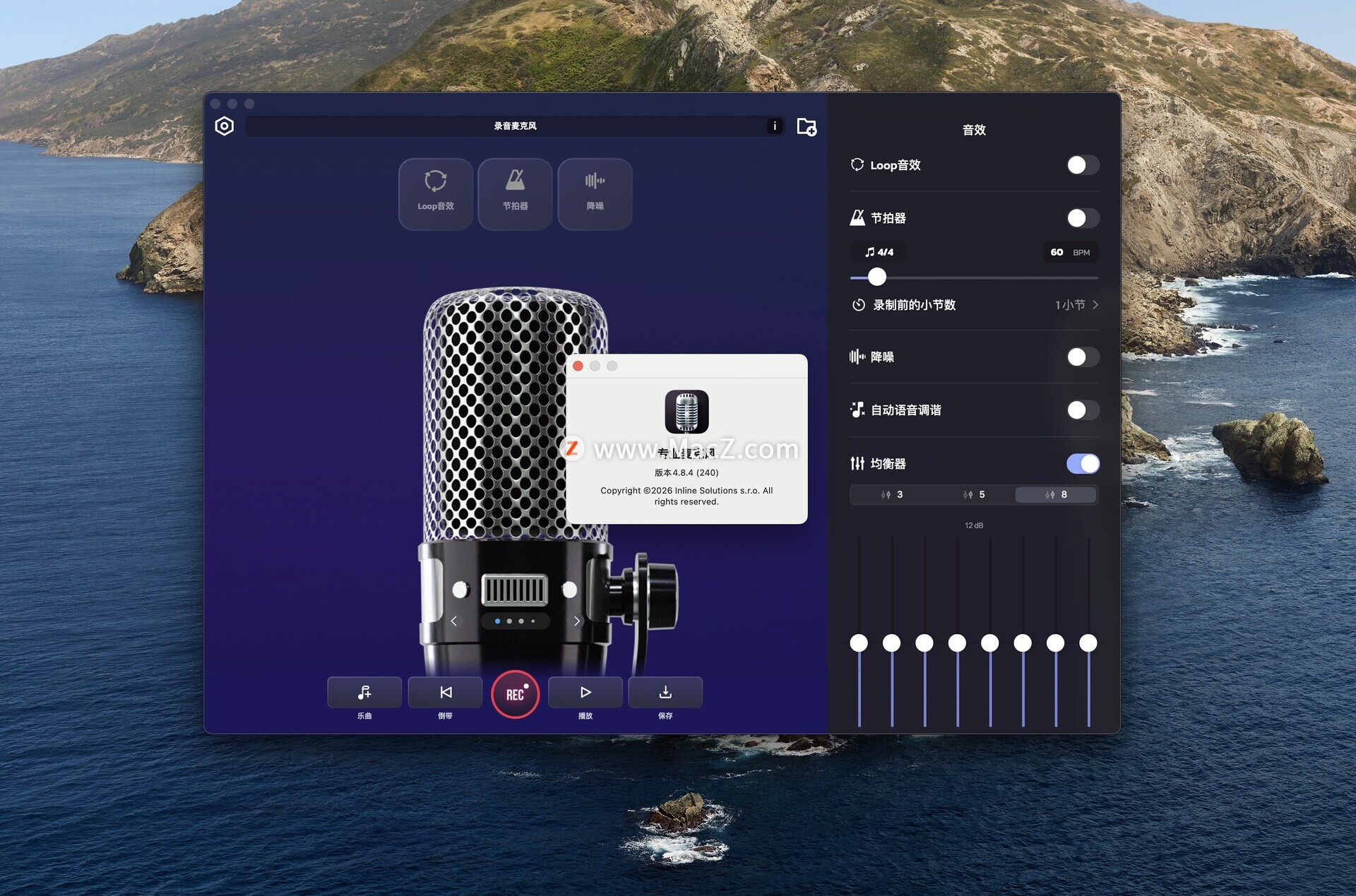This screenshot has height=896, width=1356.
Task: Start recording with the REC button
Action: (x=516, y=694)
